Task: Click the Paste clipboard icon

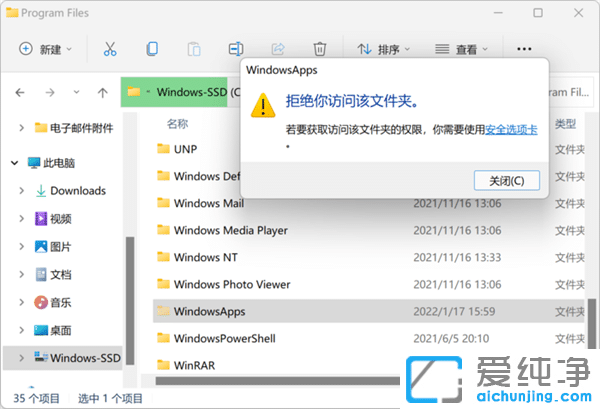Action: point(194,49)
